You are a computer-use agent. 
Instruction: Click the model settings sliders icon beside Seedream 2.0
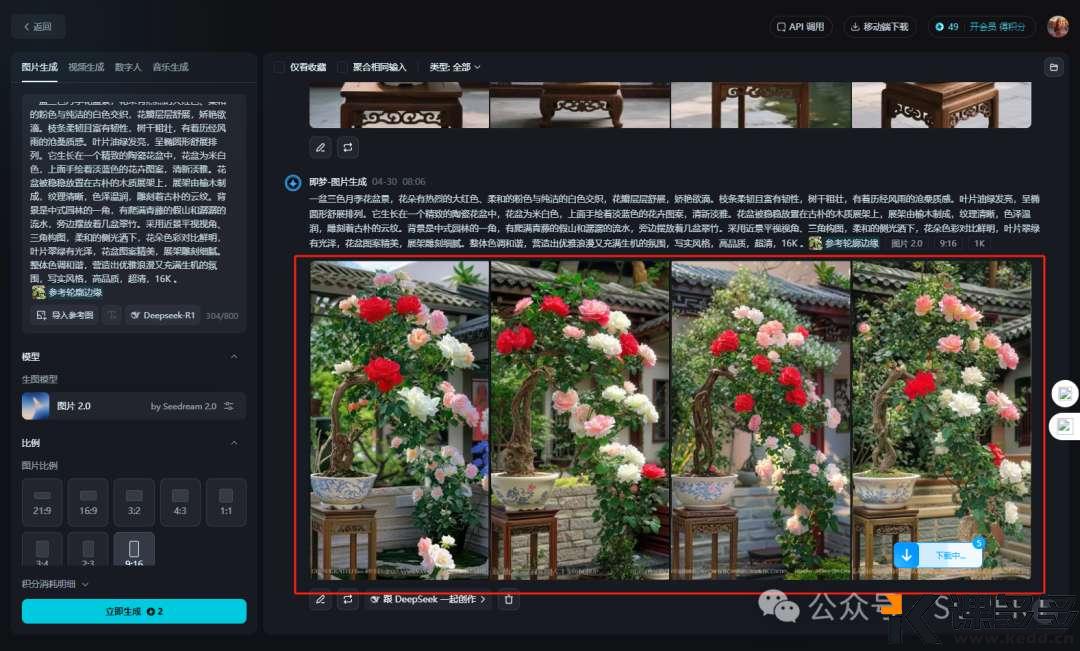[229, 406]
